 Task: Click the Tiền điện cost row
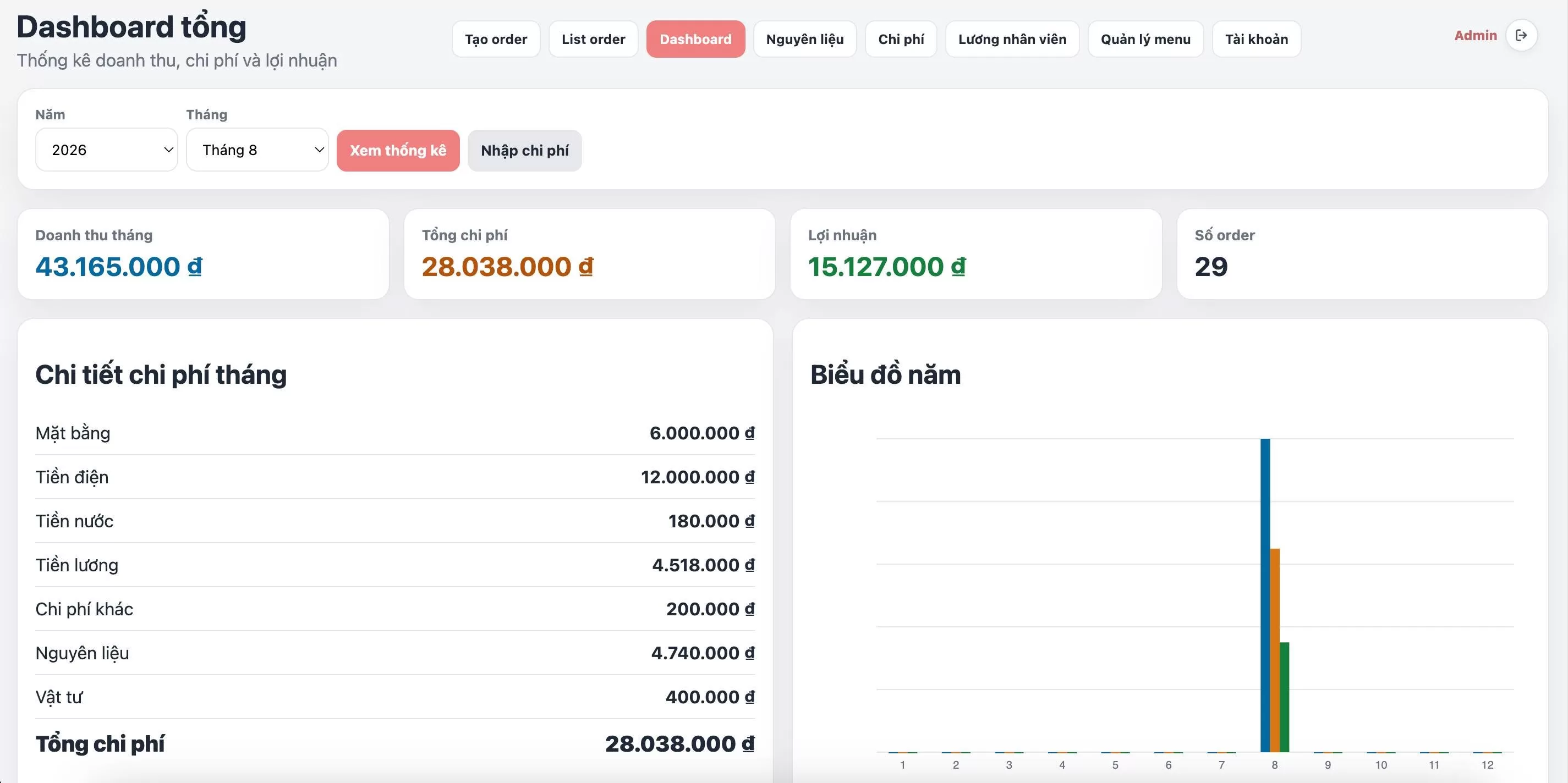point(395,477)
